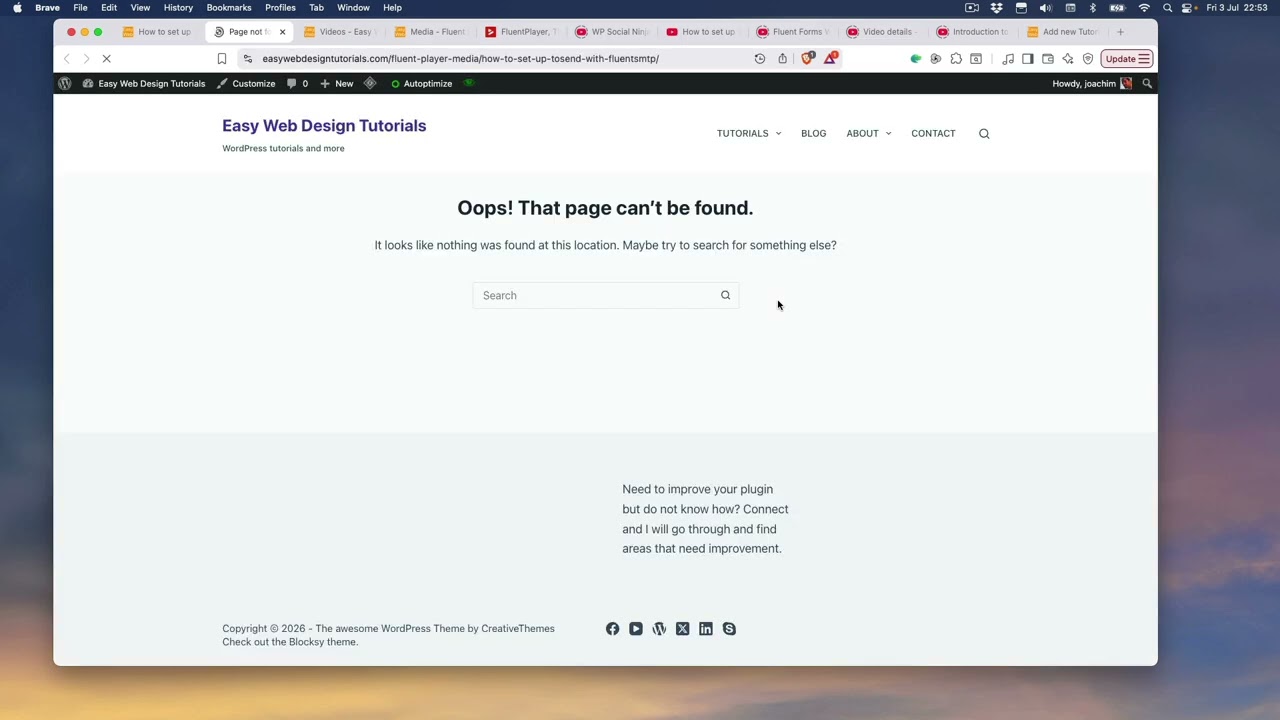
Task: Click the share icon in address bar
Action: (x=783, y=59)
